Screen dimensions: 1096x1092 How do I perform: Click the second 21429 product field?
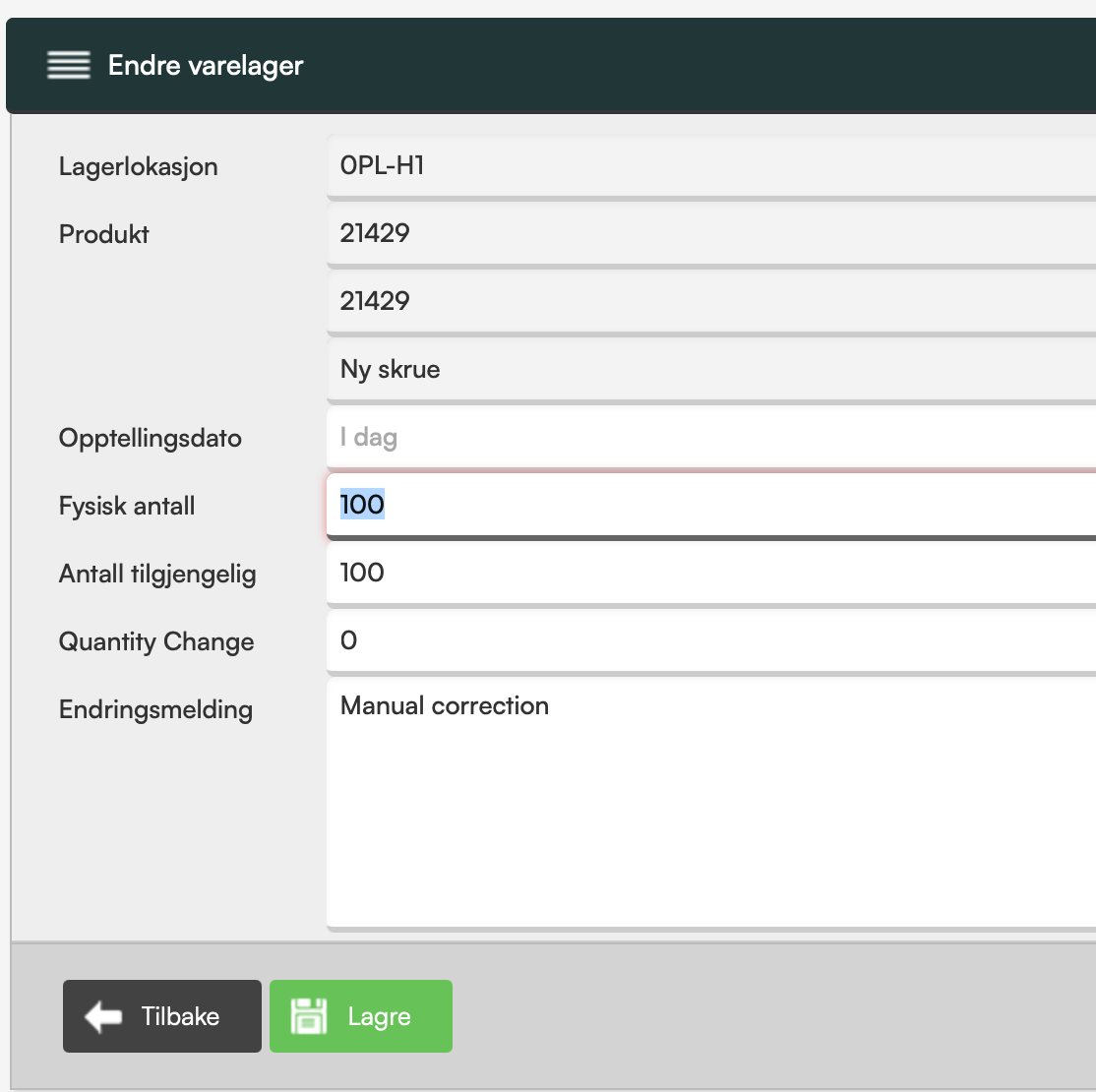(x=710, y=302)
